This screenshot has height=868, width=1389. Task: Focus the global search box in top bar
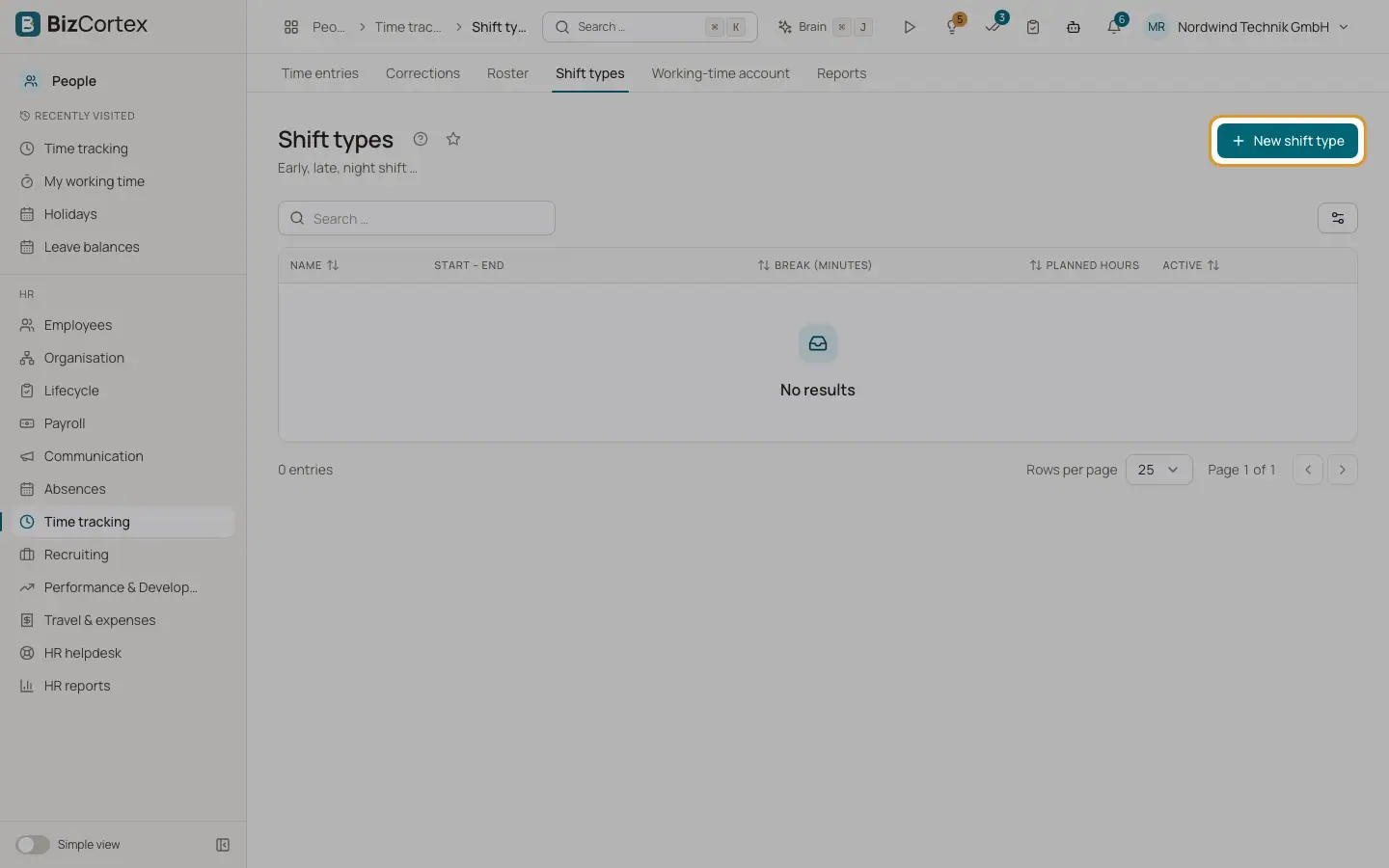coord(650,27)
